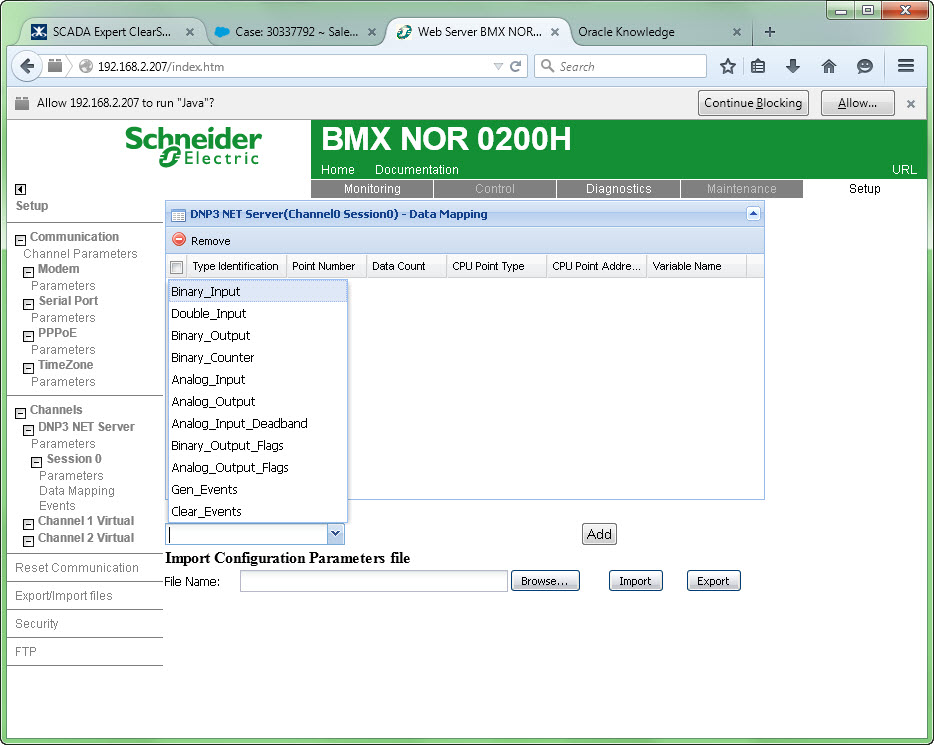Select Double_Input from the list

pyautogui.click(x=257, y=313)
